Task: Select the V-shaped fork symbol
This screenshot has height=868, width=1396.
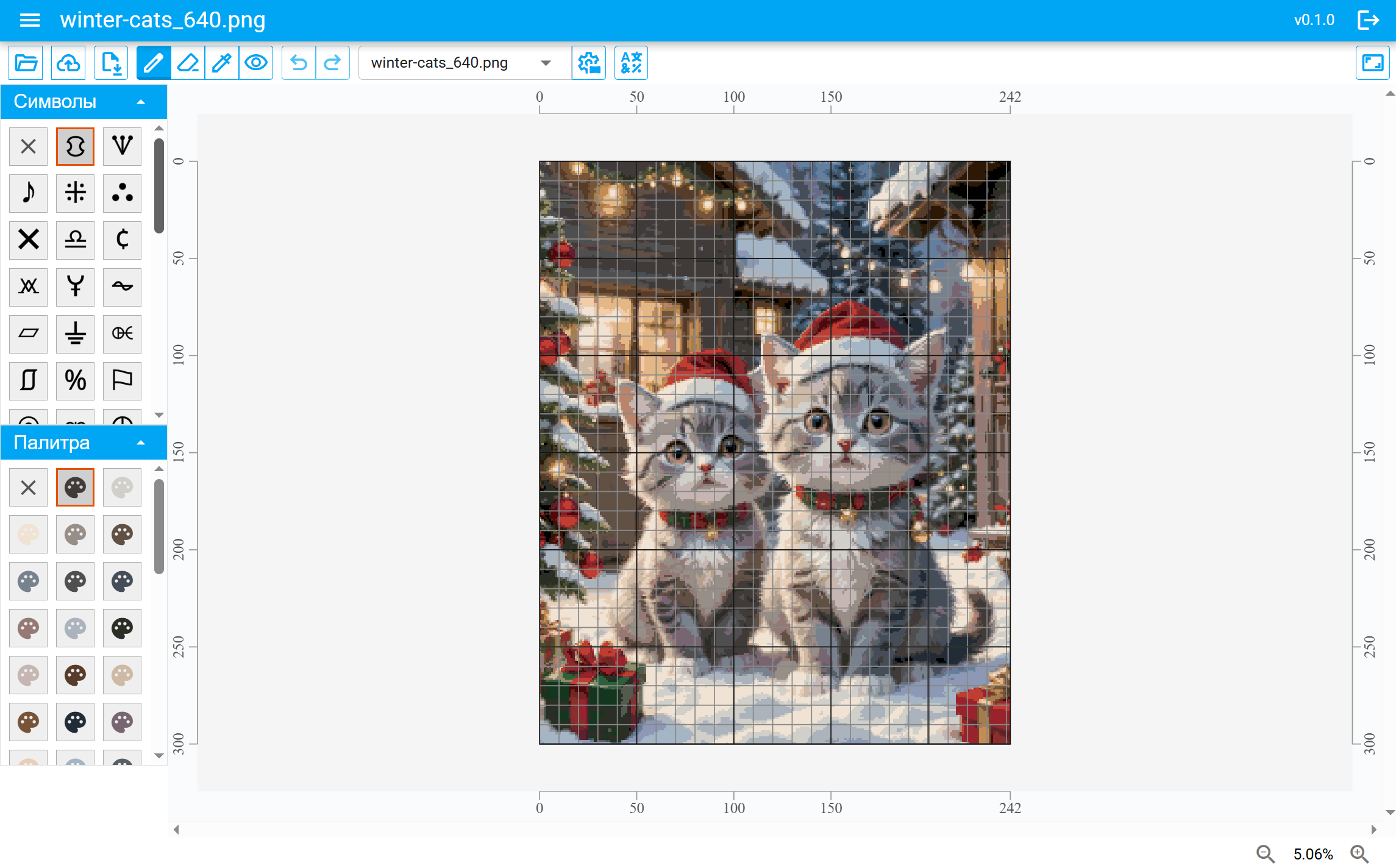Action: click(x=123, y=146)
